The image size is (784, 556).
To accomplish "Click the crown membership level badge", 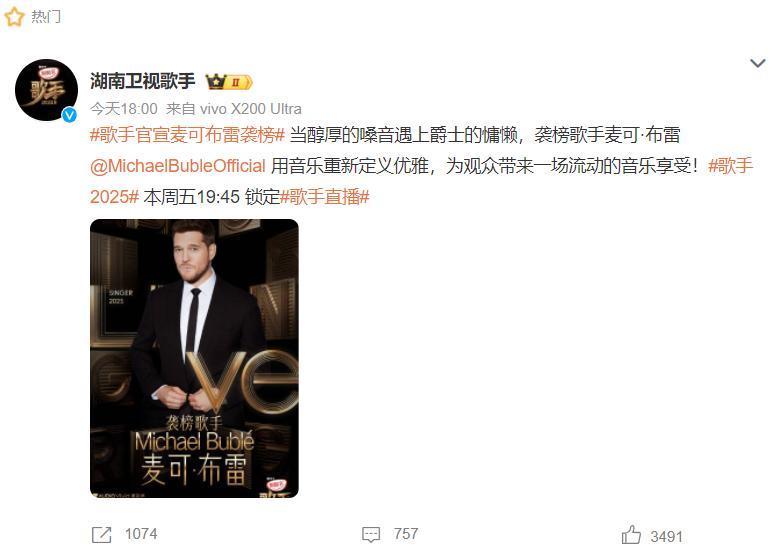I will pos(230,82).
